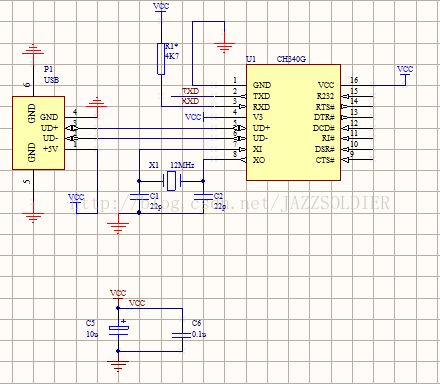
Task: Select resistor R1 4K7 symbol
Action: [161, 59]
